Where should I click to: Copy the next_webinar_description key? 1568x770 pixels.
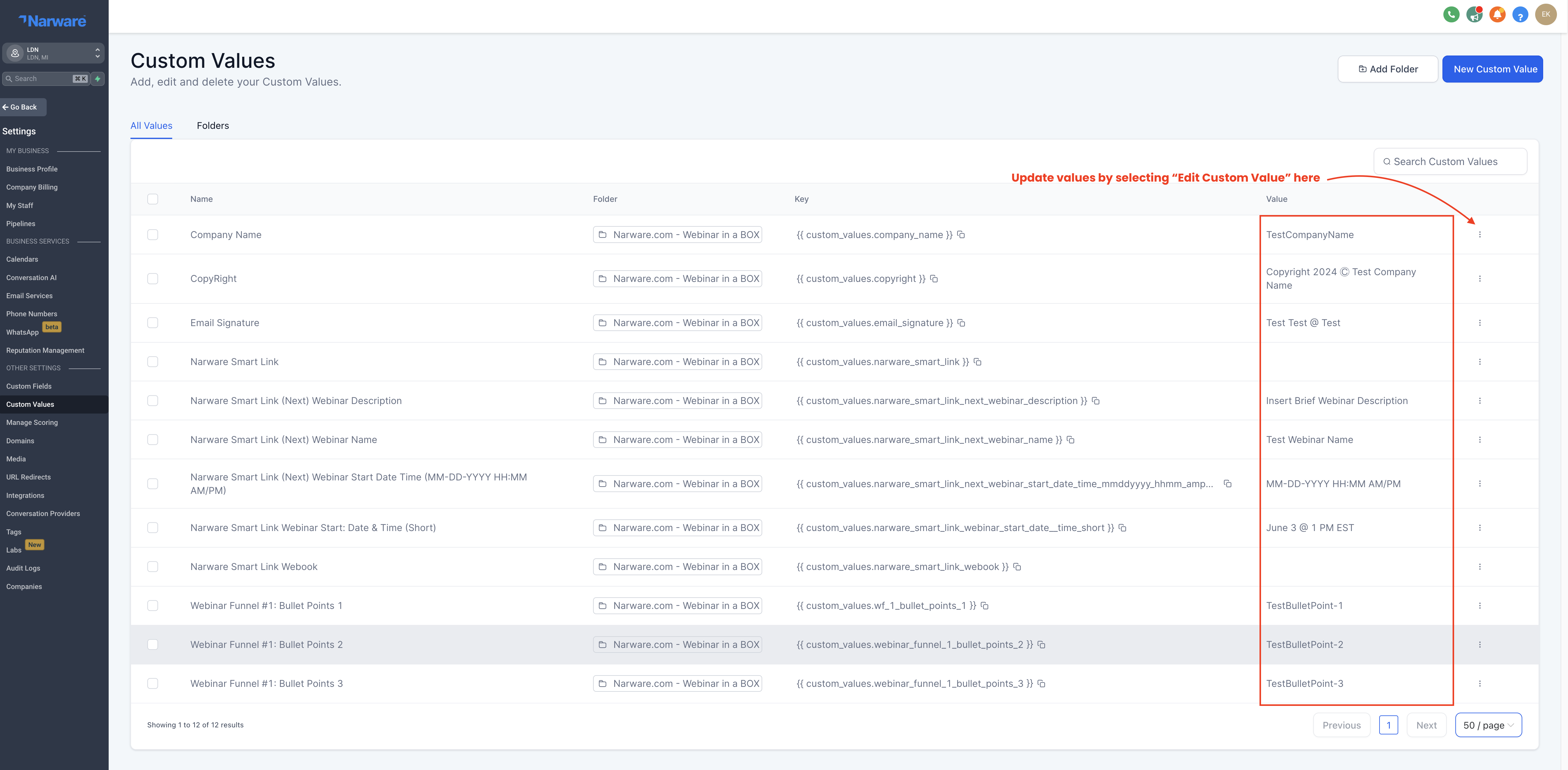coord(1095,401)
